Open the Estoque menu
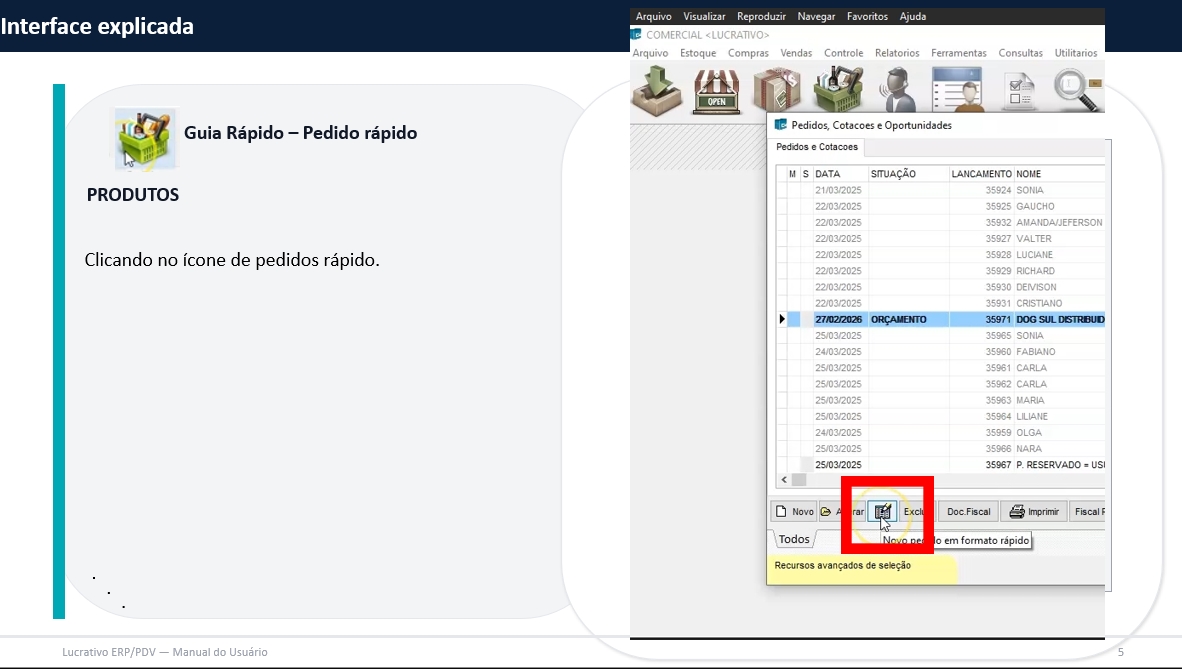Image resolution: width=1182 pixels, height=669 pixels. point(698,53)
